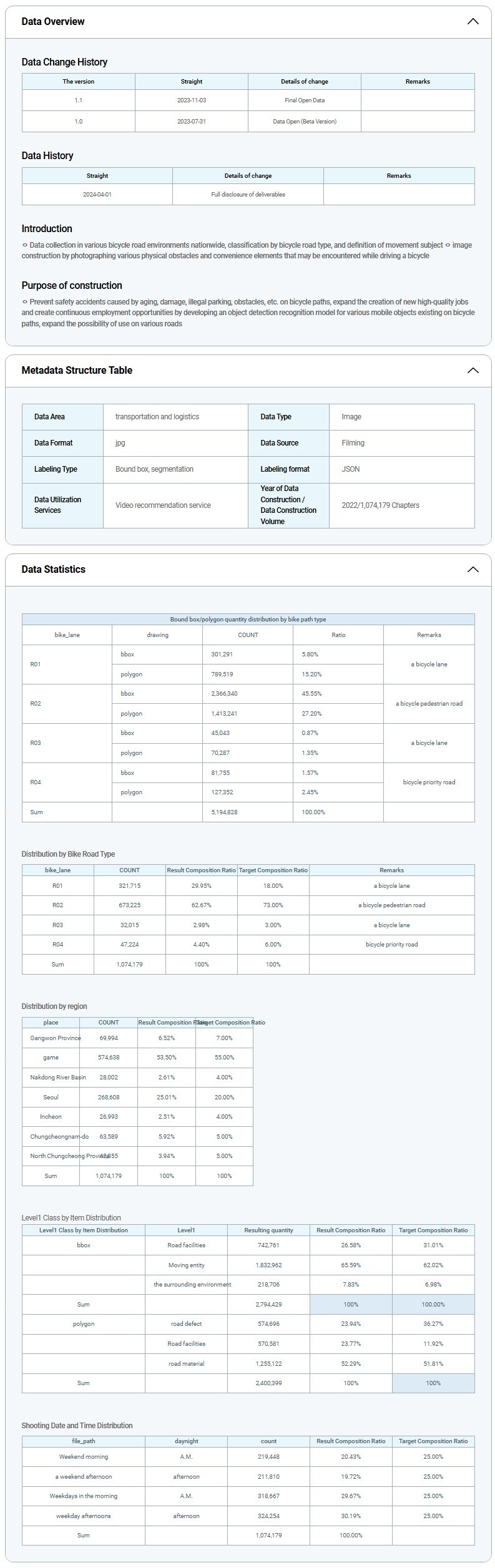Select the Final Open Data cell

304,100
